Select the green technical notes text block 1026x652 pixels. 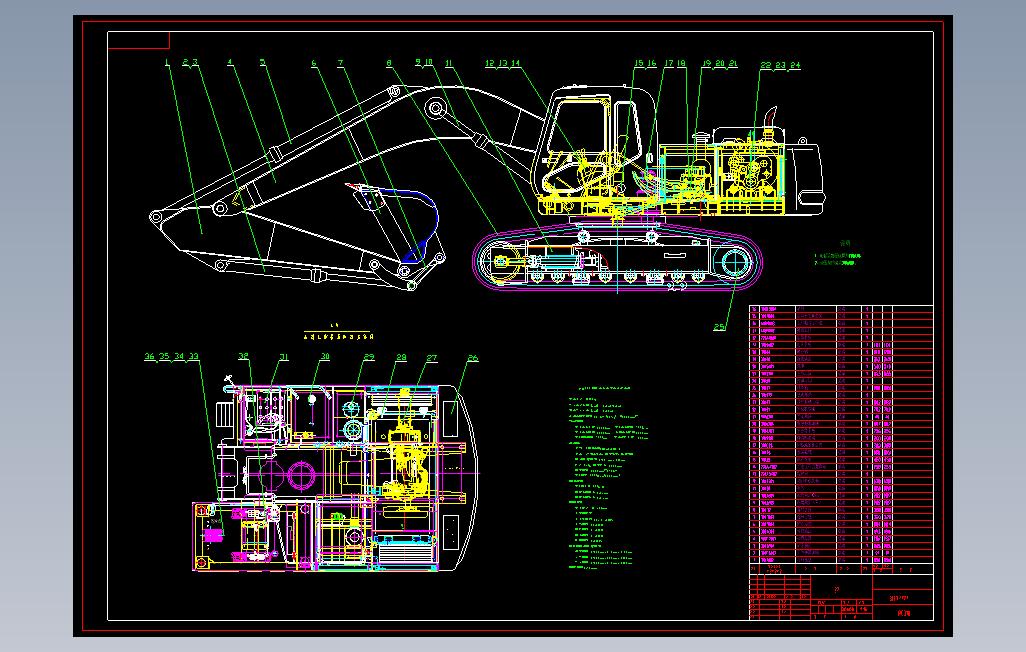[607, 479]
